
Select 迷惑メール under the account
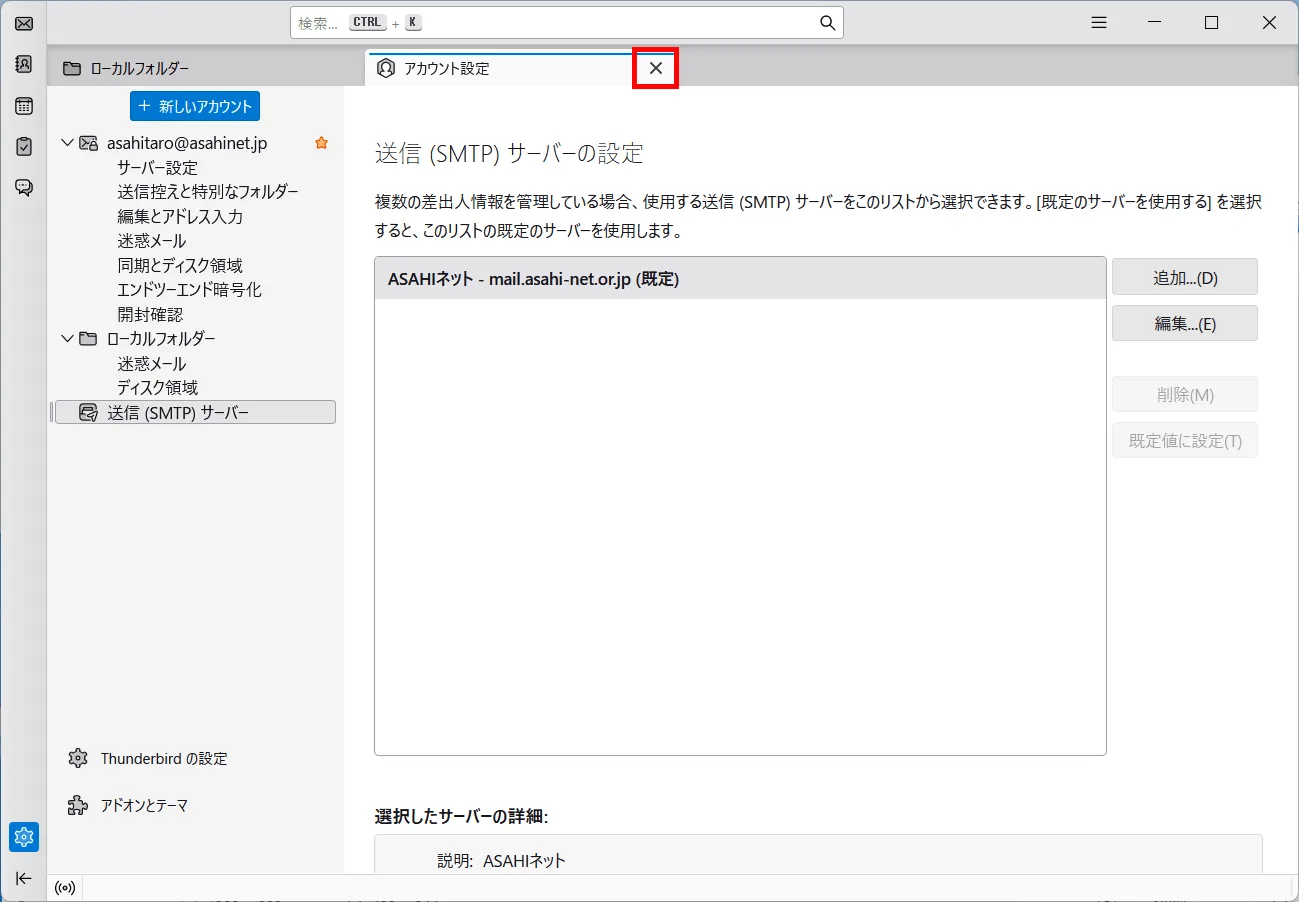coord(151,240)
